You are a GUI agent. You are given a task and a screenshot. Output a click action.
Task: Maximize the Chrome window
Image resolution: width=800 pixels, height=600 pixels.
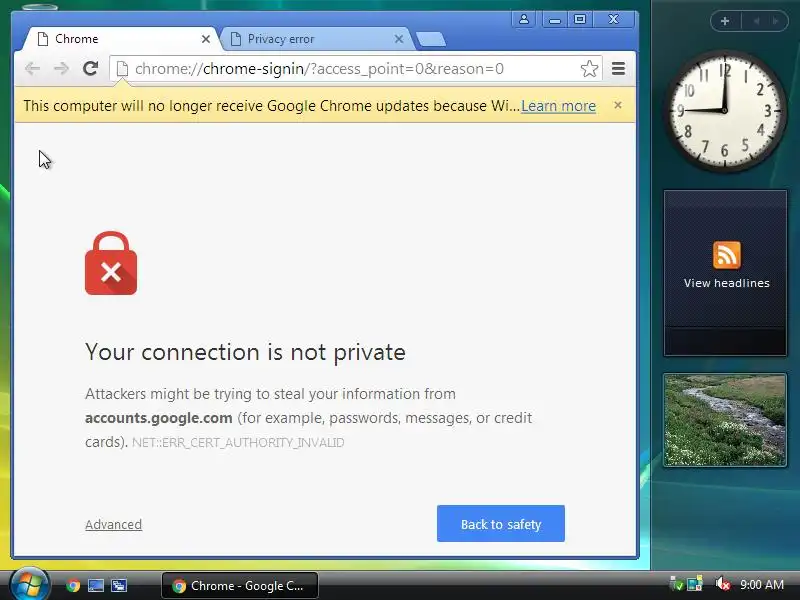[580, 19]
